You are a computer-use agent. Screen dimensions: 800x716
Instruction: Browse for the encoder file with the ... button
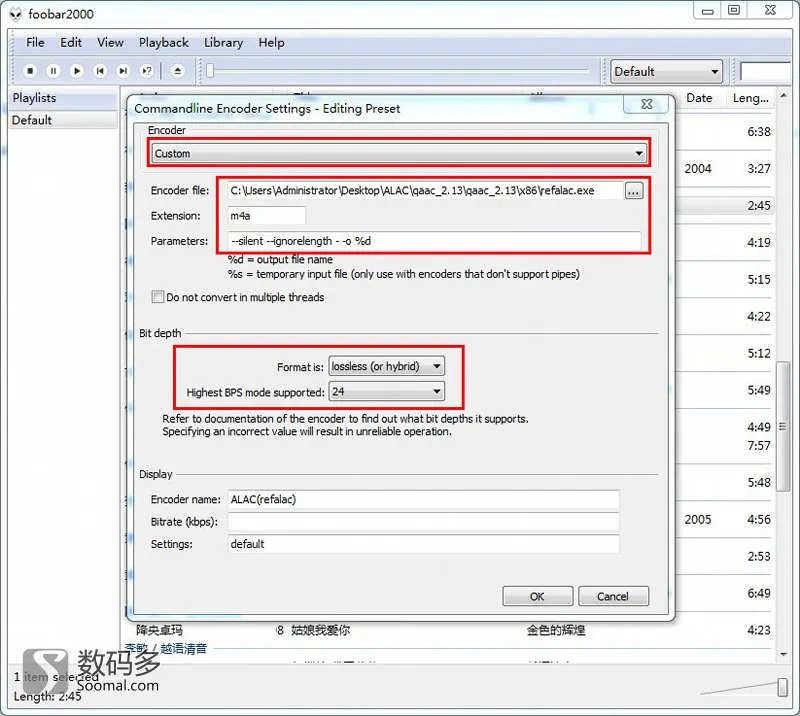[634, 191]
